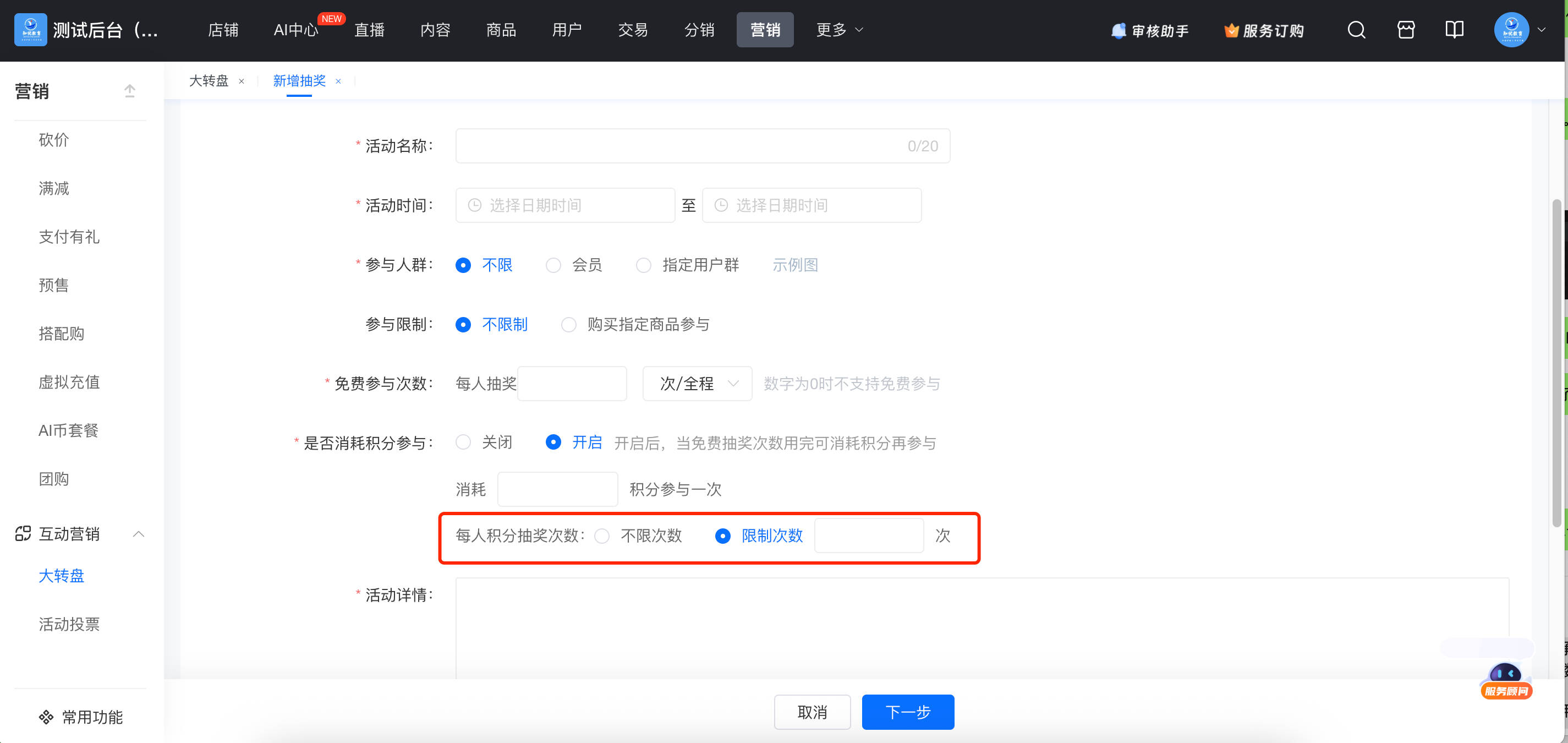Open the 示例图 link
Viewport: 1568px width, 743px height.
(x=795, y=265)
